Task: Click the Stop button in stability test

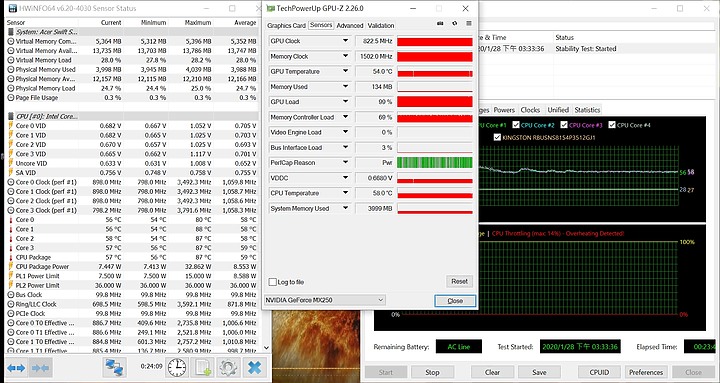Action: coord(432,372)
